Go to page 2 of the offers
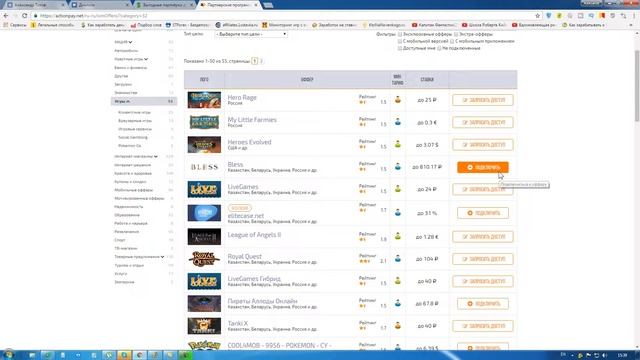Image resolution: width=640 pixels, height=360 pixels. pyautogui.click(x=261, y=61)
